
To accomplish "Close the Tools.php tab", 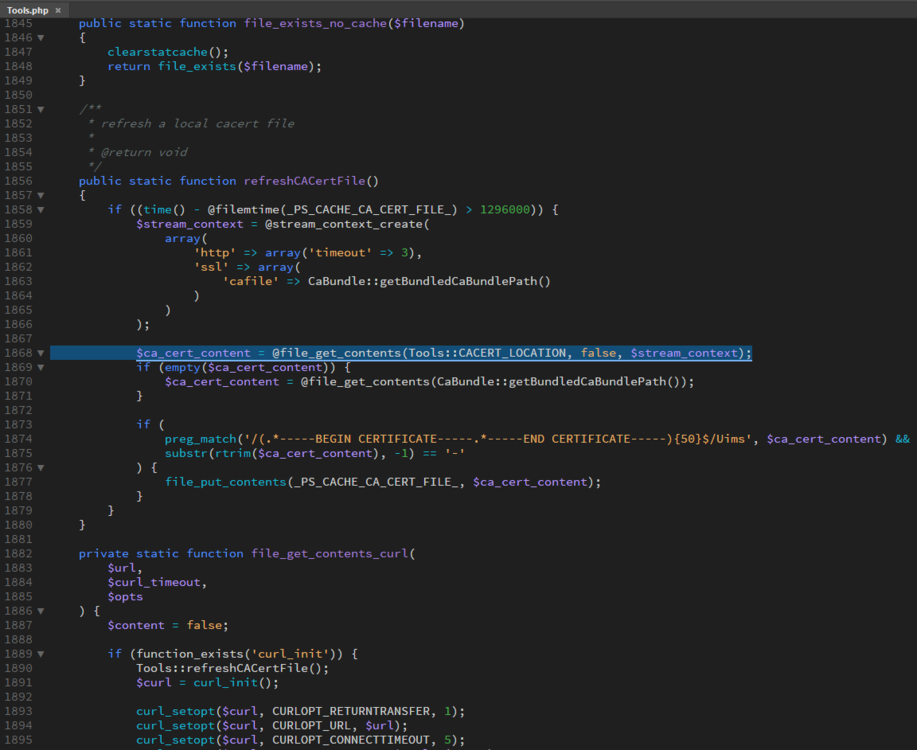I will click(58, 10).
